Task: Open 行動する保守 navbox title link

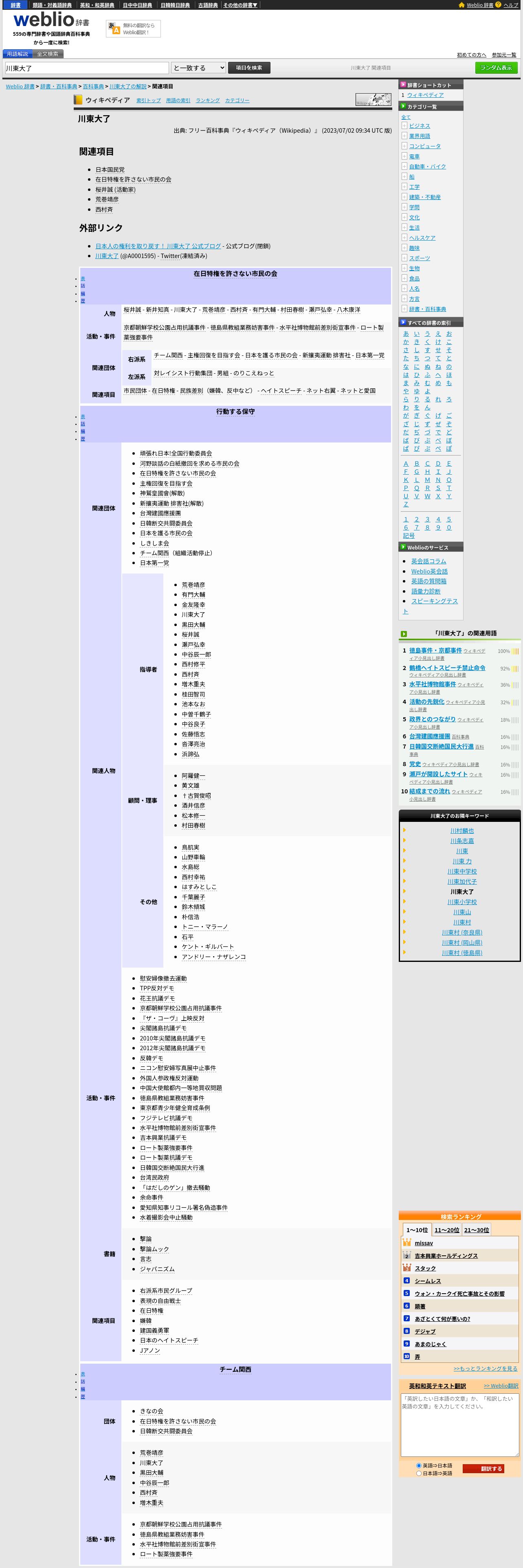Action: coord(235,412)
